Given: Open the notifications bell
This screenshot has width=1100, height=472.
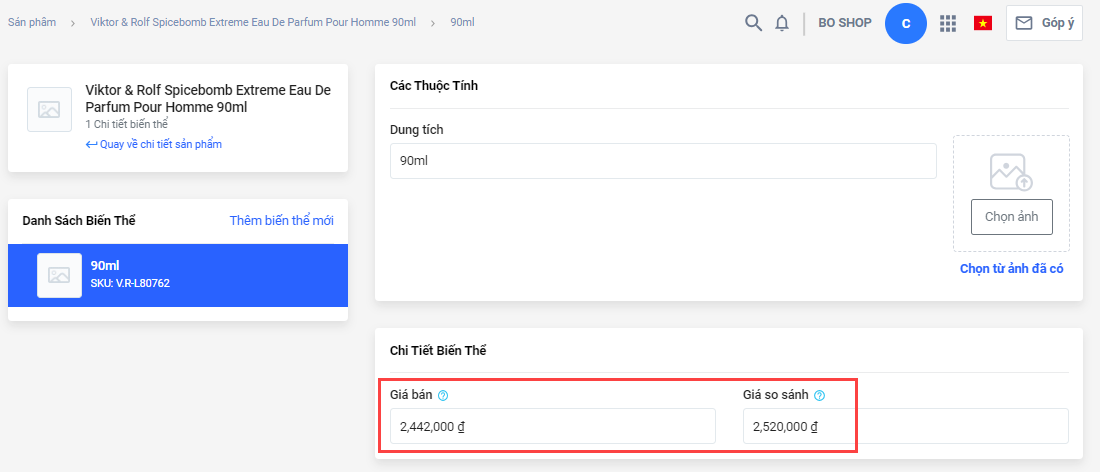Looking at the screenshot, I should pos(782,23).
